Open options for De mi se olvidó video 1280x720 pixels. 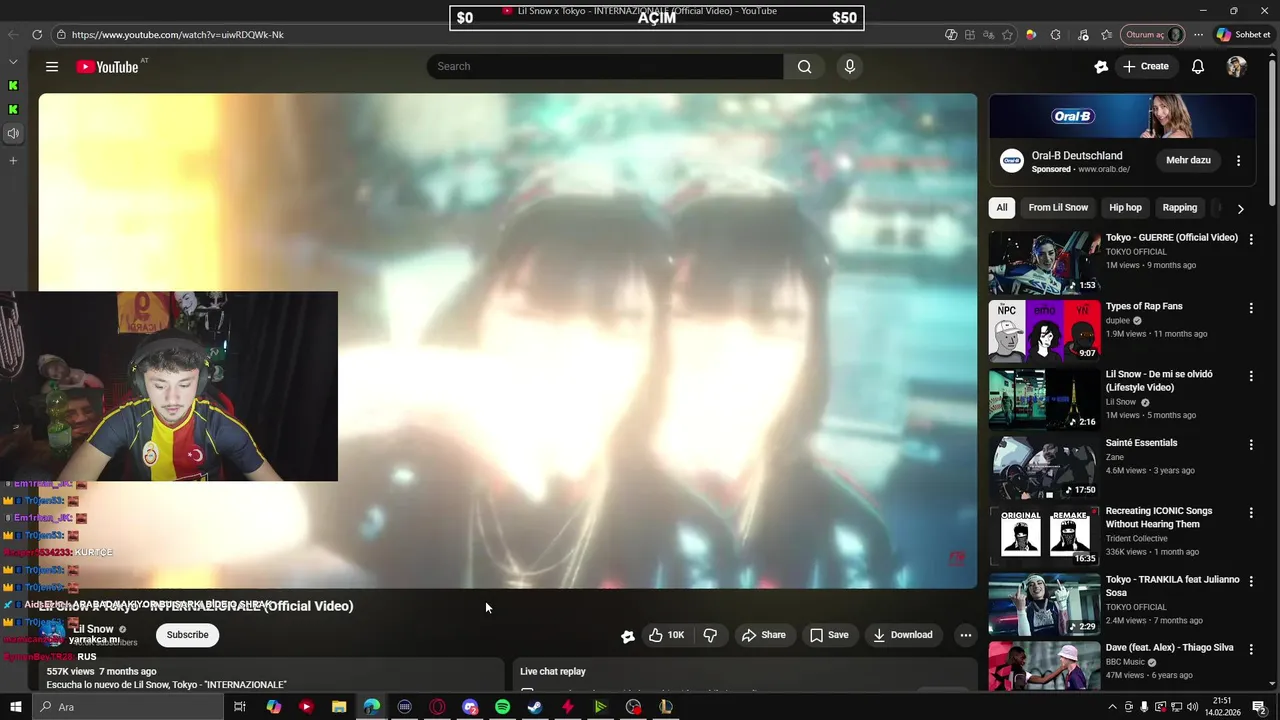(1250, 377)
